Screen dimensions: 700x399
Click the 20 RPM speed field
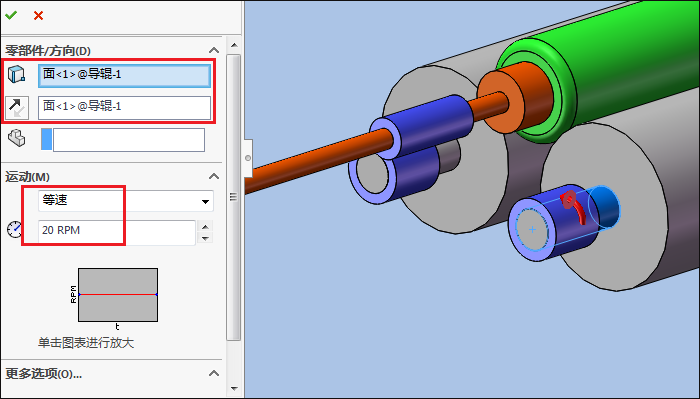(x=117, y=230)
